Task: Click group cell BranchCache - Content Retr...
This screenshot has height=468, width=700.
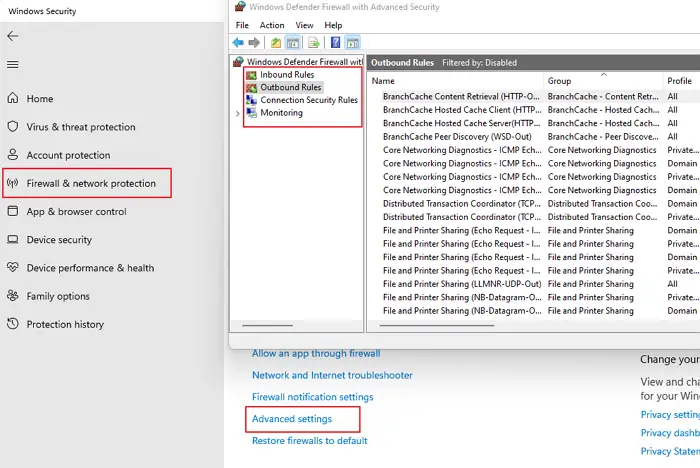Action: click(x=603, y=96)
